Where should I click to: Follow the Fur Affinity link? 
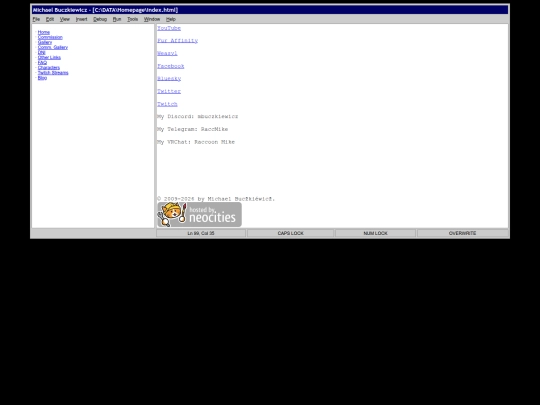tap(178, 41)
